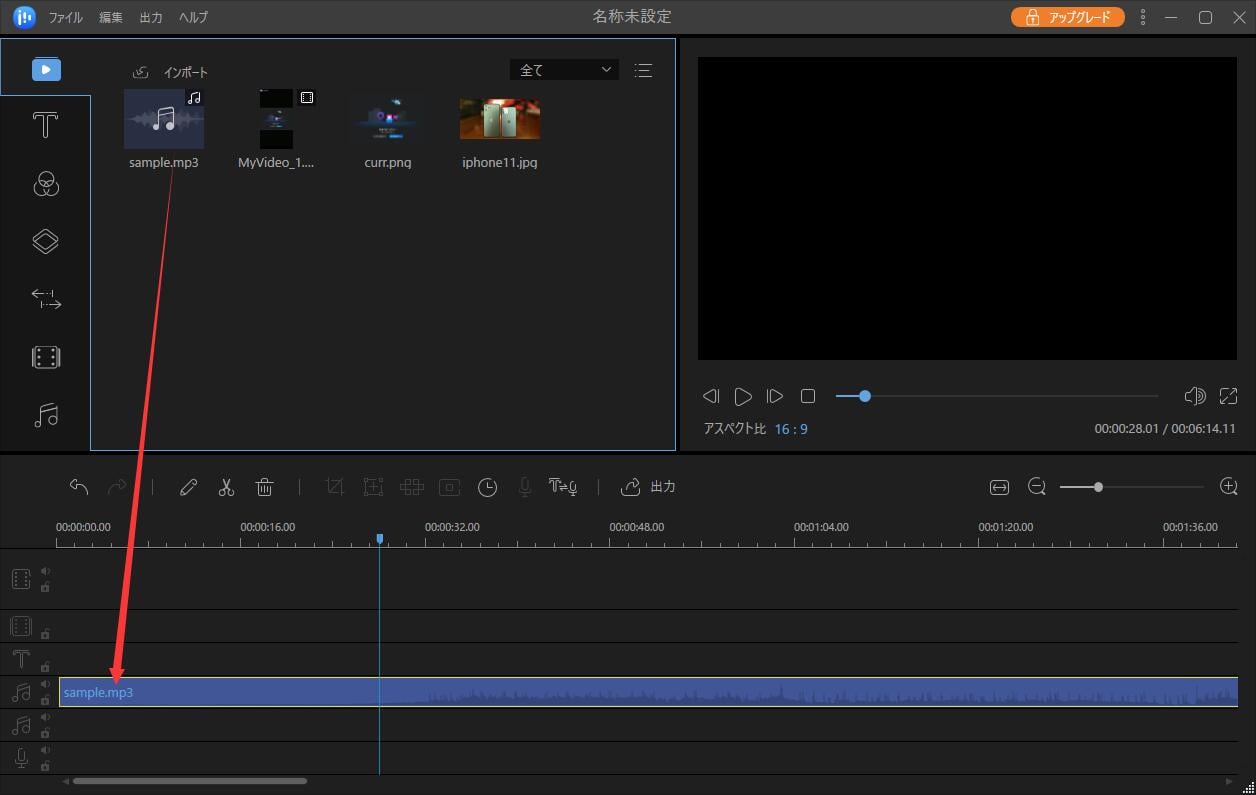Open the Filters panel in the sidebar

[x=46, y=184]
